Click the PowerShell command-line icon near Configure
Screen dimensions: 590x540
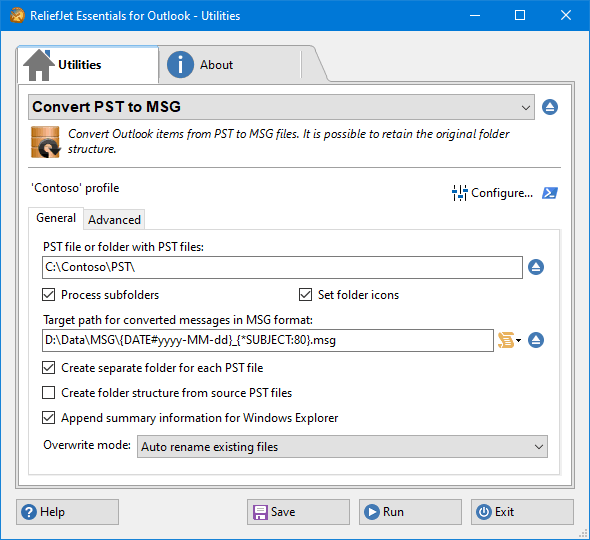click(550, 193)
